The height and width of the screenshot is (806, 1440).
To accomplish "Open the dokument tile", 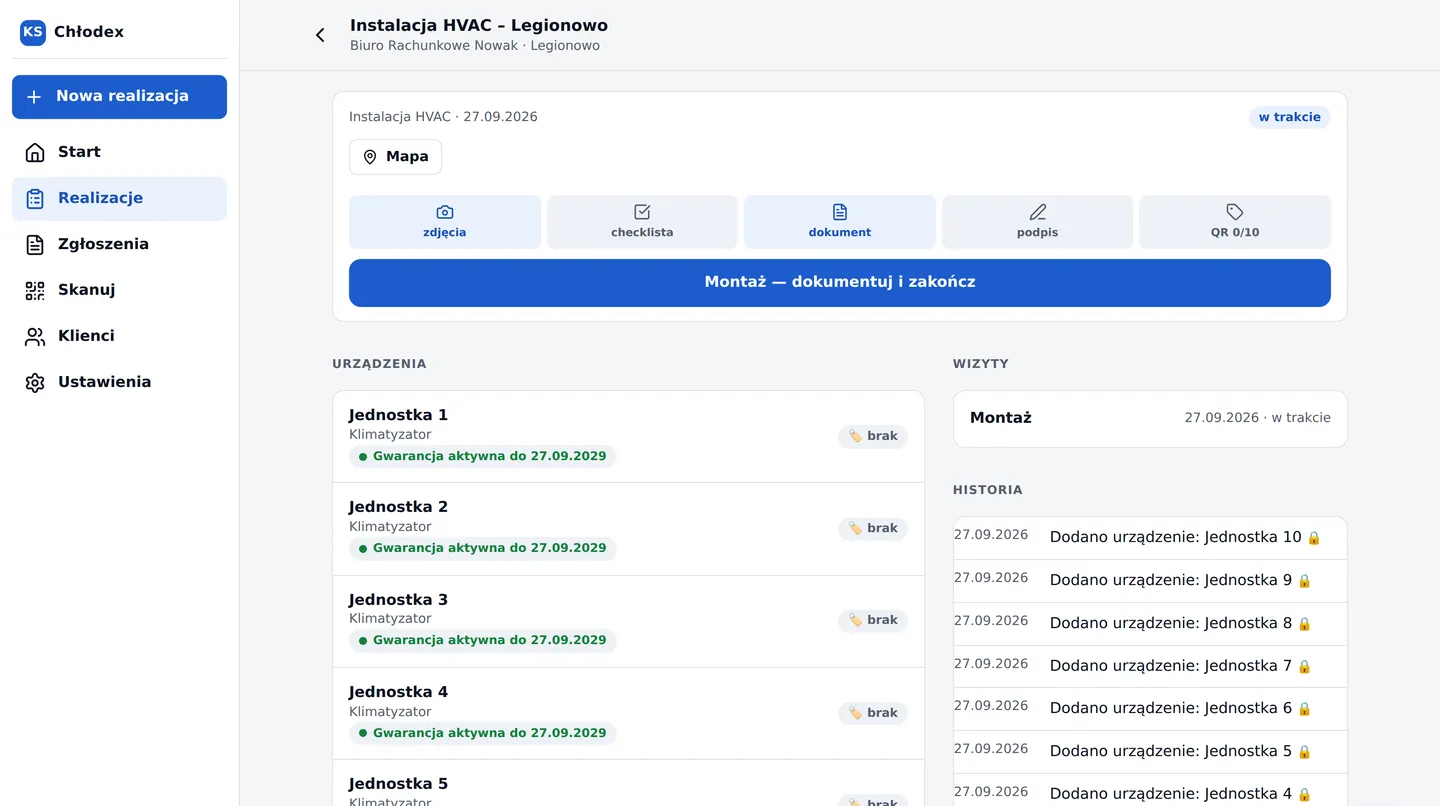I will pos(840,222).
